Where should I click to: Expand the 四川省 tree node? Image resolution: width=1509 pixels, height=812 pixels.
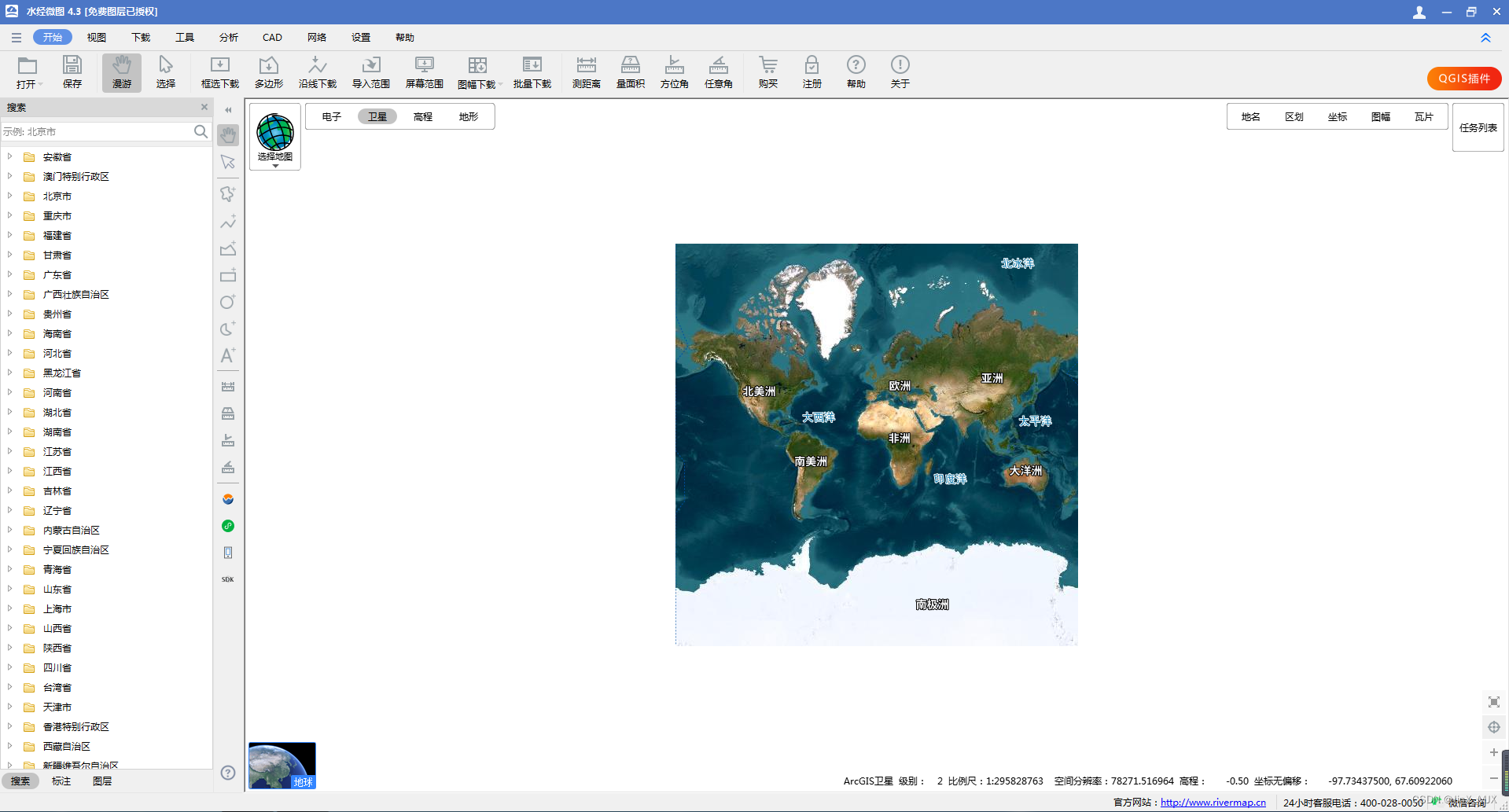(x=9, y=667)
